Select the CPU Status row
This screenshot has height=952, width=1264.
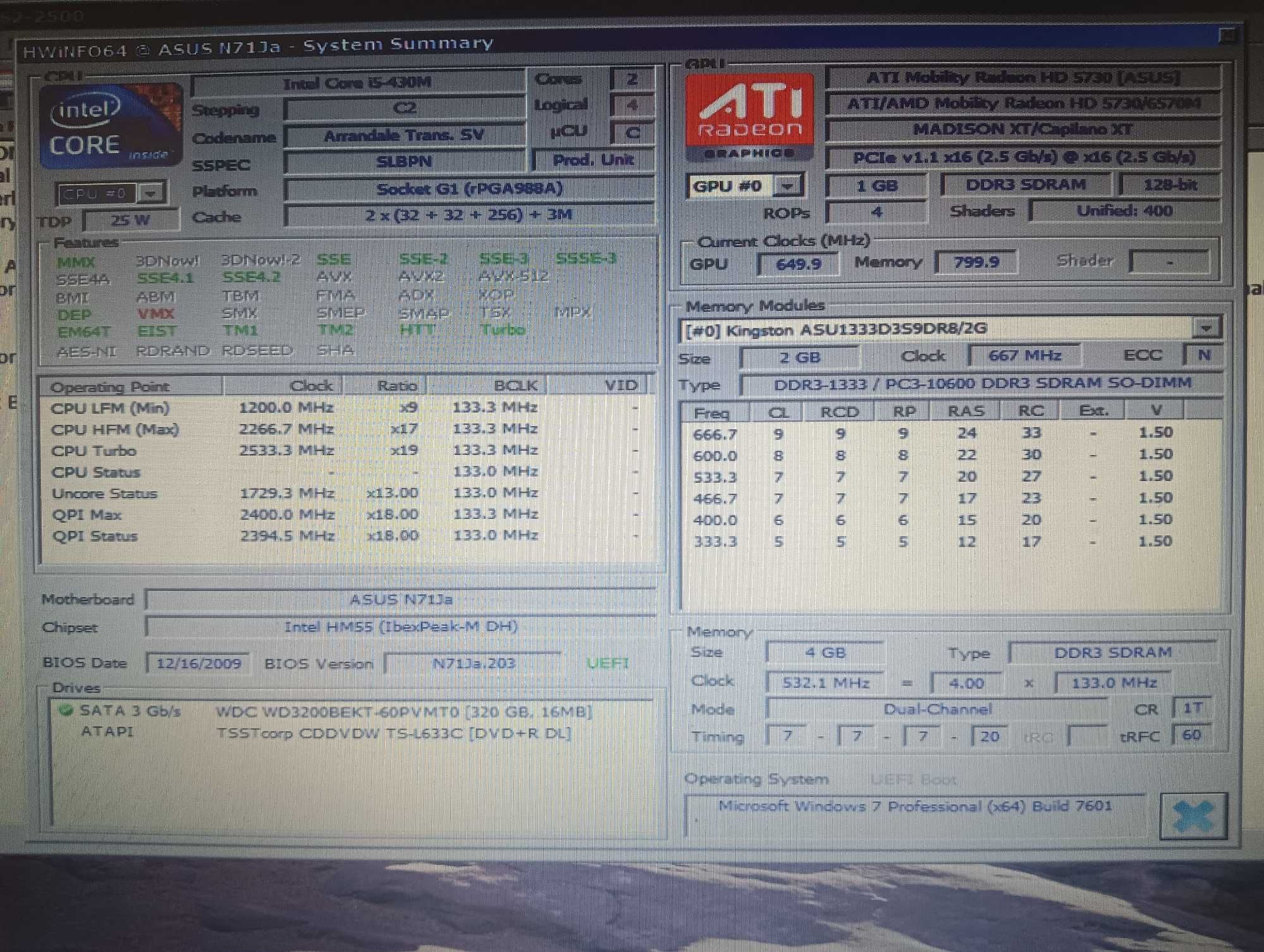click(x=346, y=472)
